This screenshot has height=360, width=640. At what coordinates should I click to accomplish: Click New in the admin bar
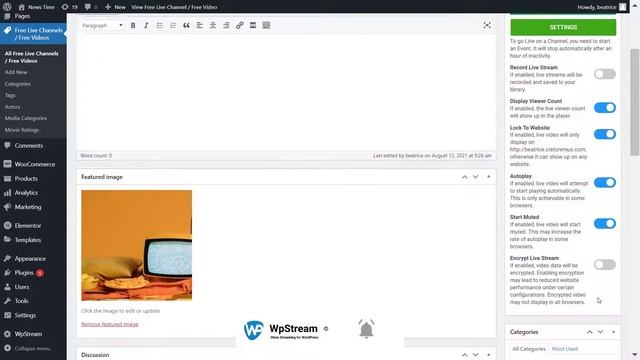[115, 7]
